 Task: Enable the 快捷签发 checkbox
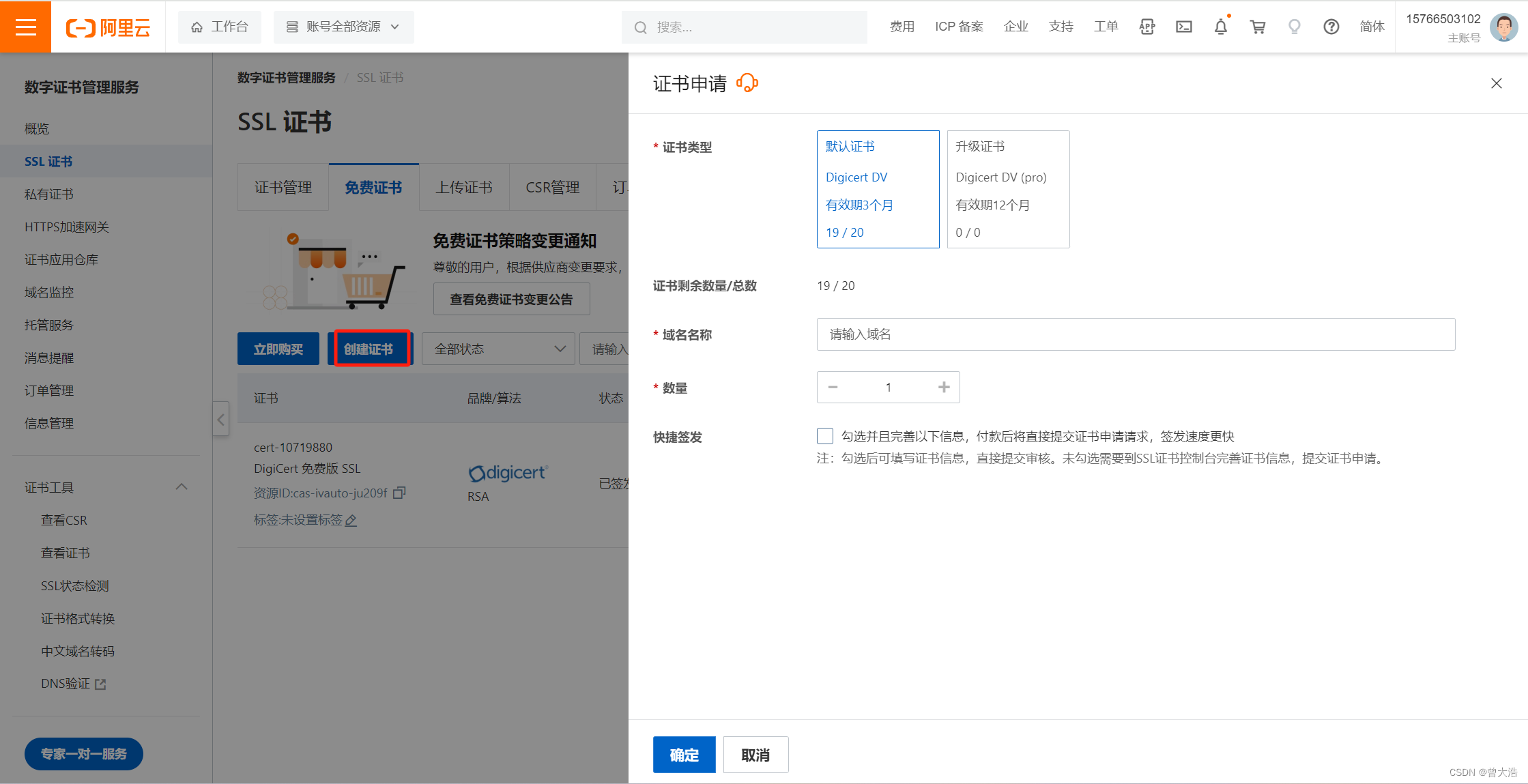click(x=825, y=436)
